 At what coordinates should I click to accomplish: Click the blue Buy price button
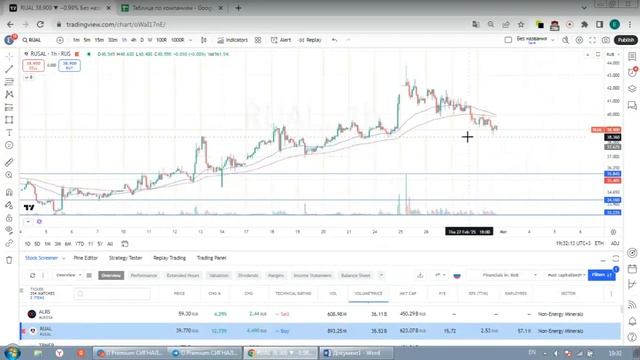pyautogui.click(x=69, y=65)
